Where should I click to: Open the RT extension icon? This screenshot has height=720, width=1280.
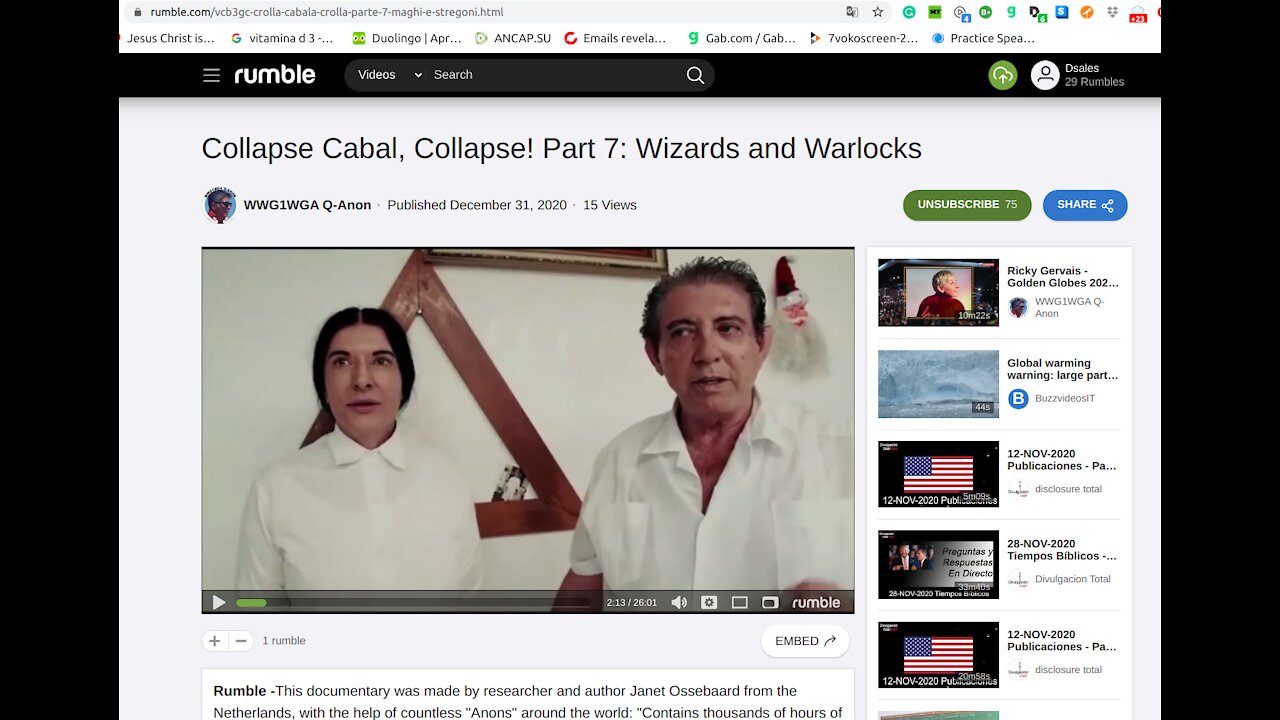(935, 12)
